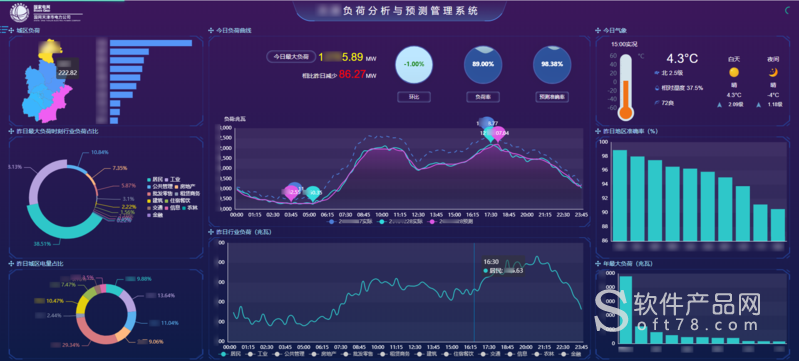Viewport: 799px width, 361px height.
Task: Click the 今日最大负荷 button
Action: (x=291, y=57)
